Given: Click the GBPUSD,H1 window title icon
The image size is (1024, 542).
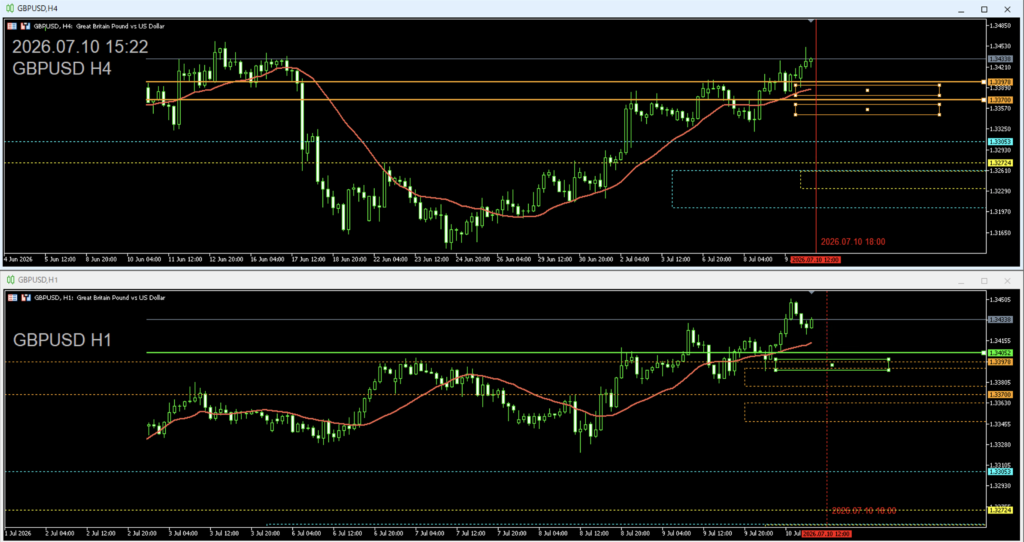Looking at the screenshot, I should tap(10, 280).
